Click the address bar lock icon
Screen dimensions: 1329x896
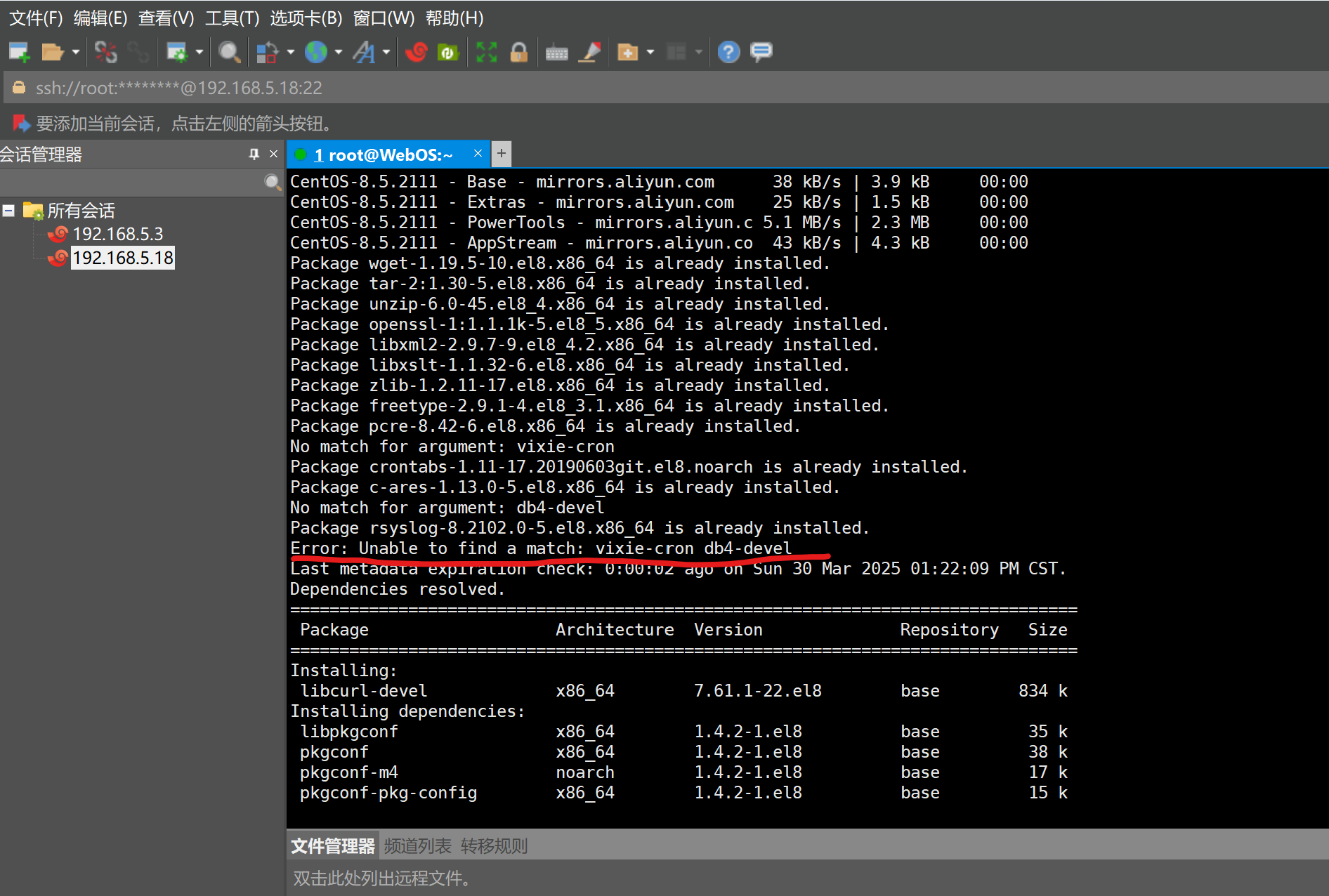[x=19, y=87]
